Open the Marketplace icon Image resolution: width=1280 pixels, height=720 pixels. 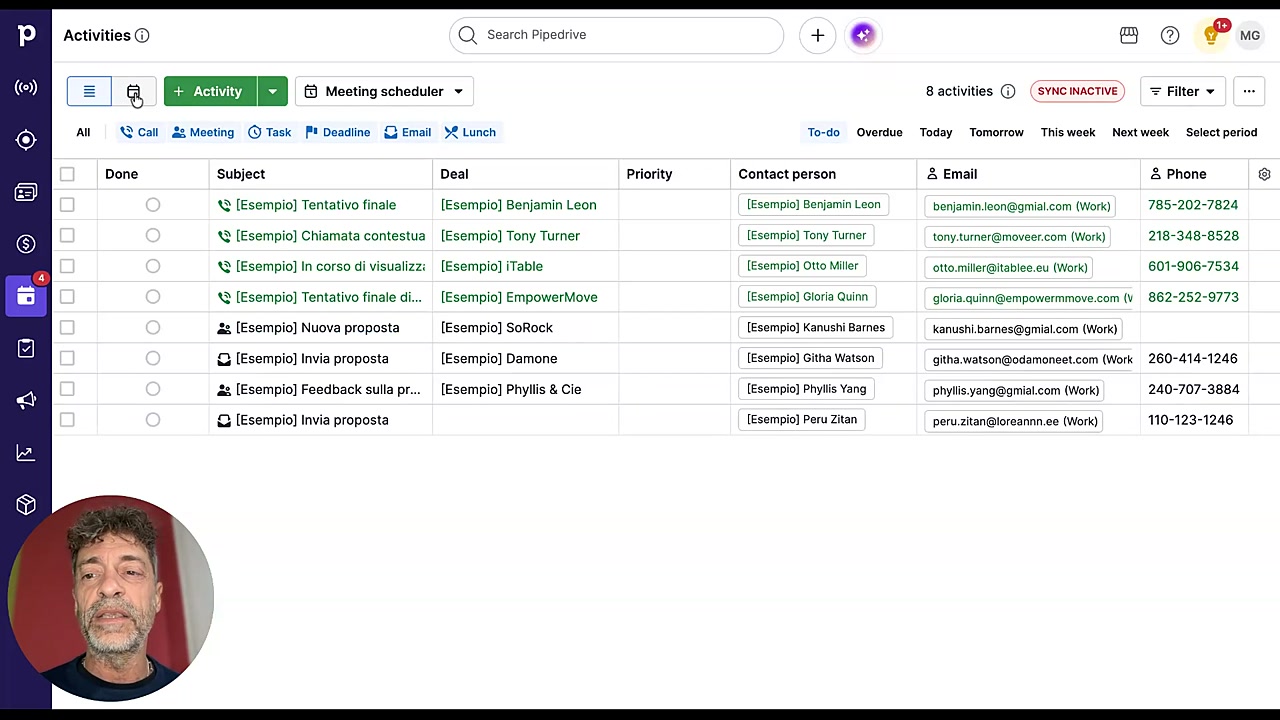coord(1129,35)
